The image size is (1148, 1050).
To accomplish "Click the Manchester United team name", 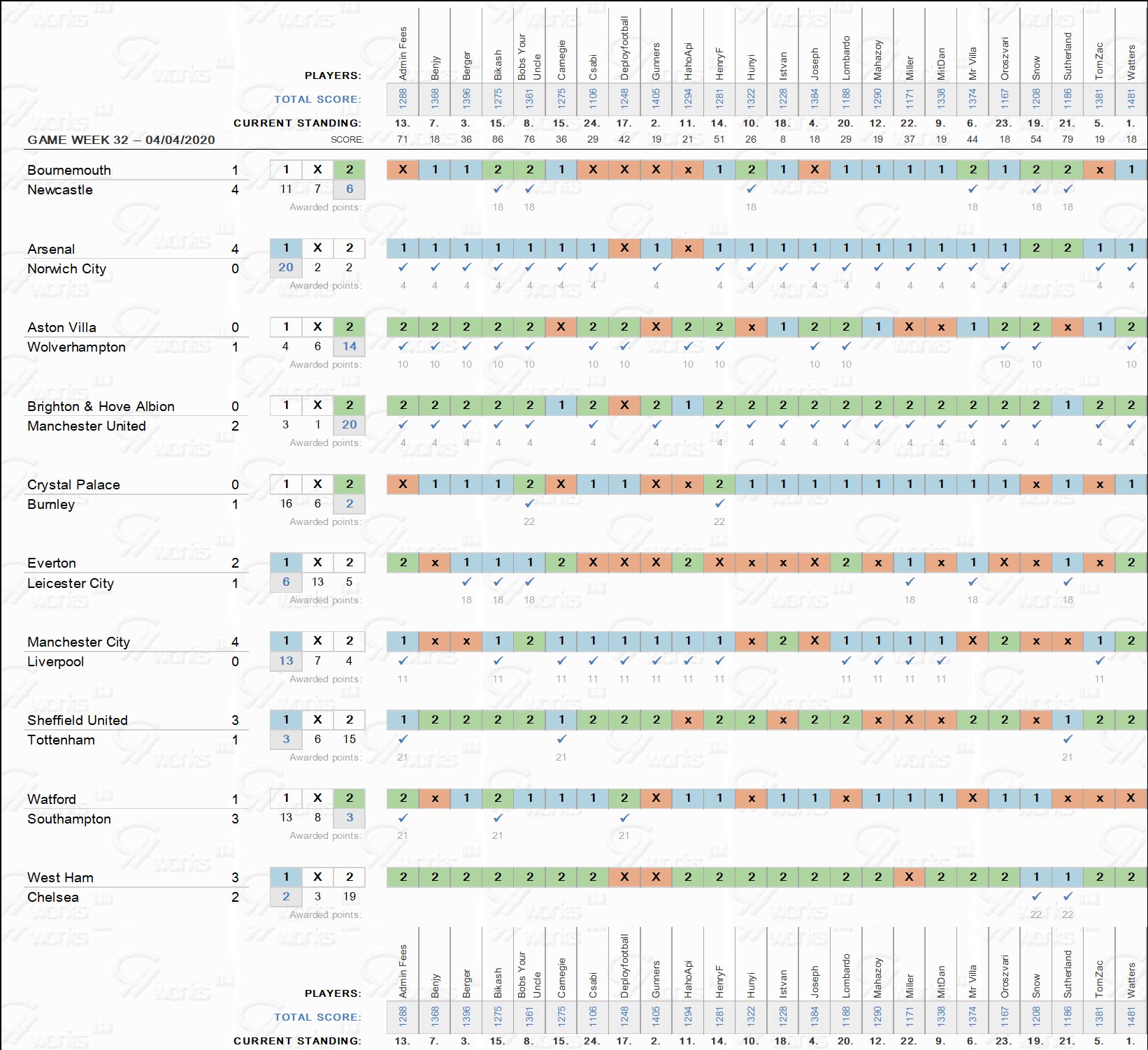I will point(87,426).
